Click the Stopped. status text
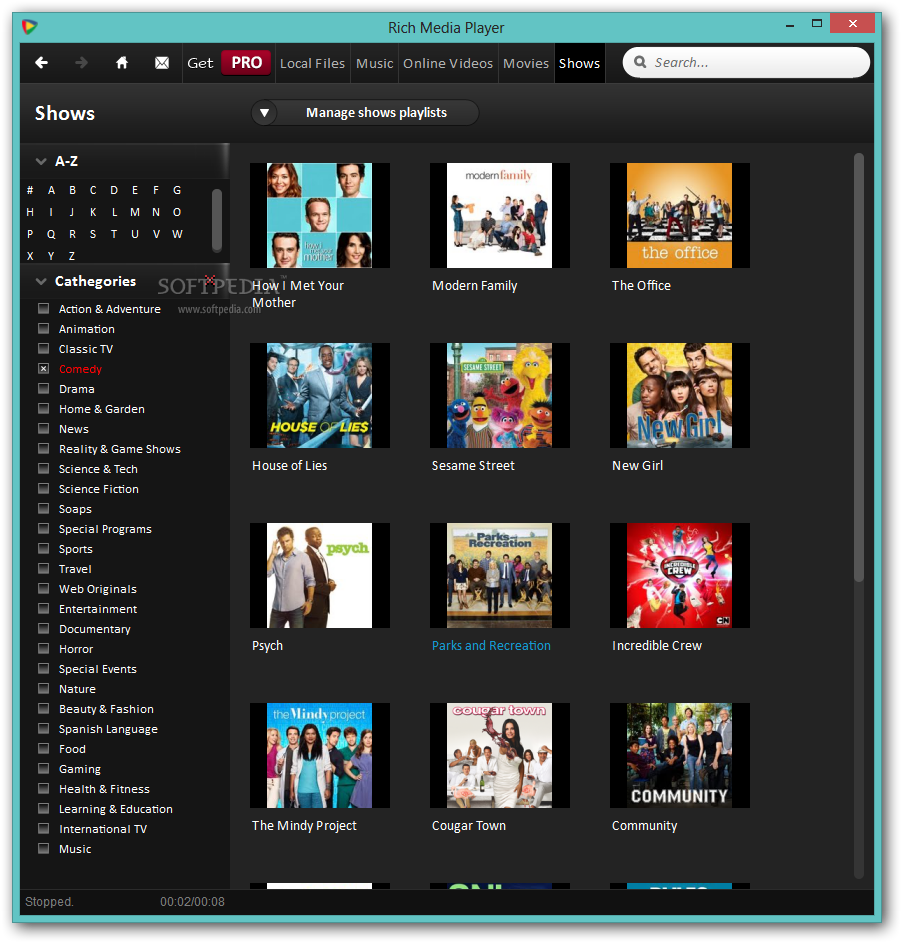This screenshot has height=943, width=902. coord(49,902)
